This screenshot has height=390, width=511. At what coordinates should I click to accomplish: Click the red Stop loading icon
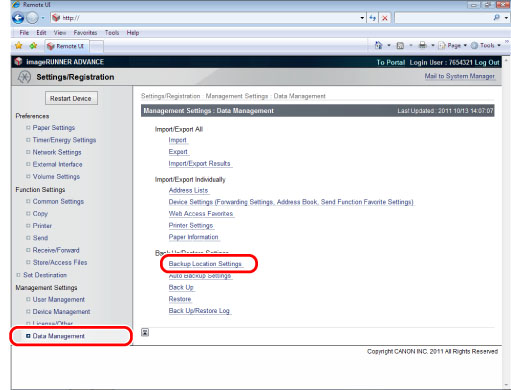coord(385,18)
